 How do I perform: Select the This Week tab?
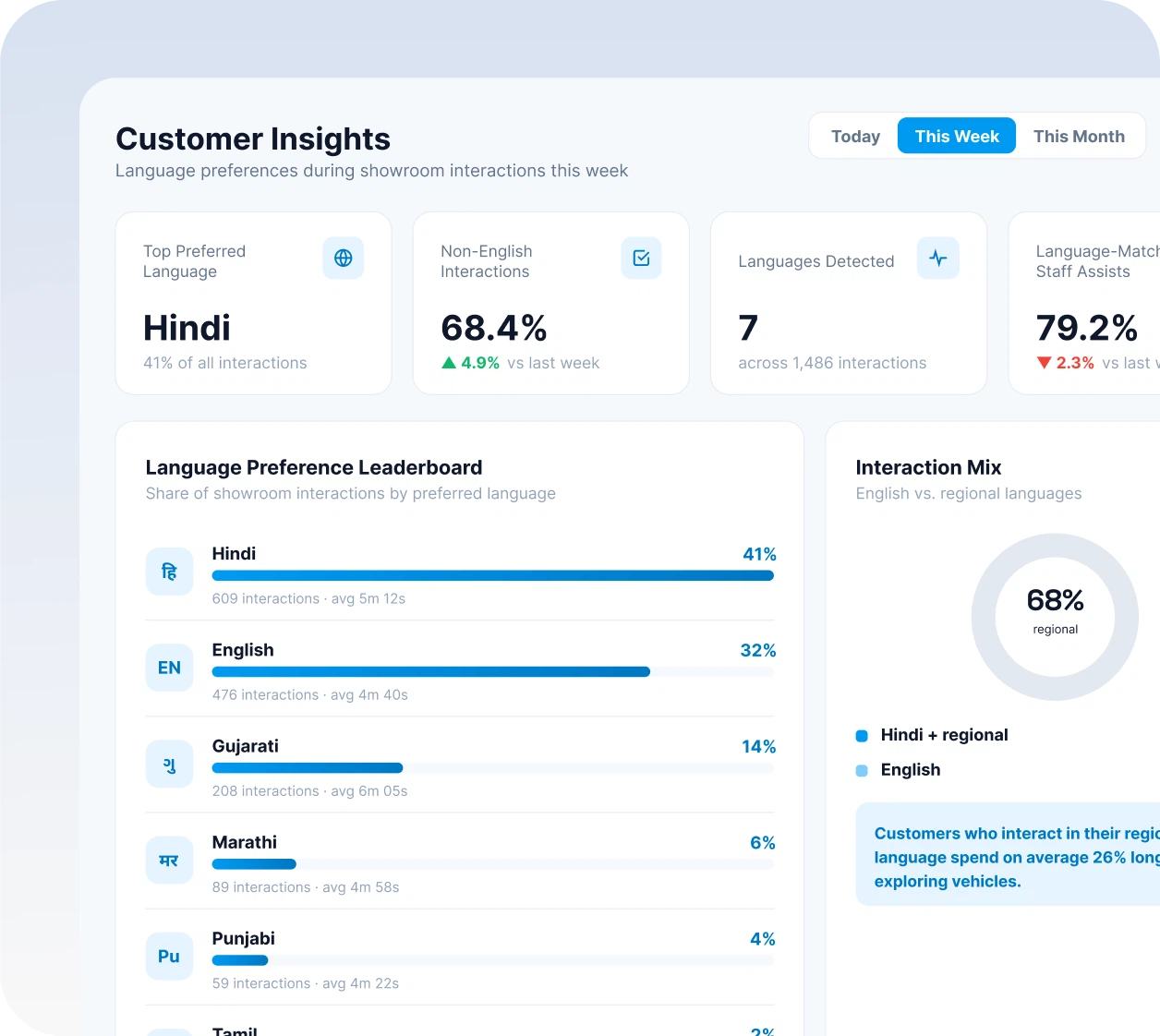(x=957, y=136)
